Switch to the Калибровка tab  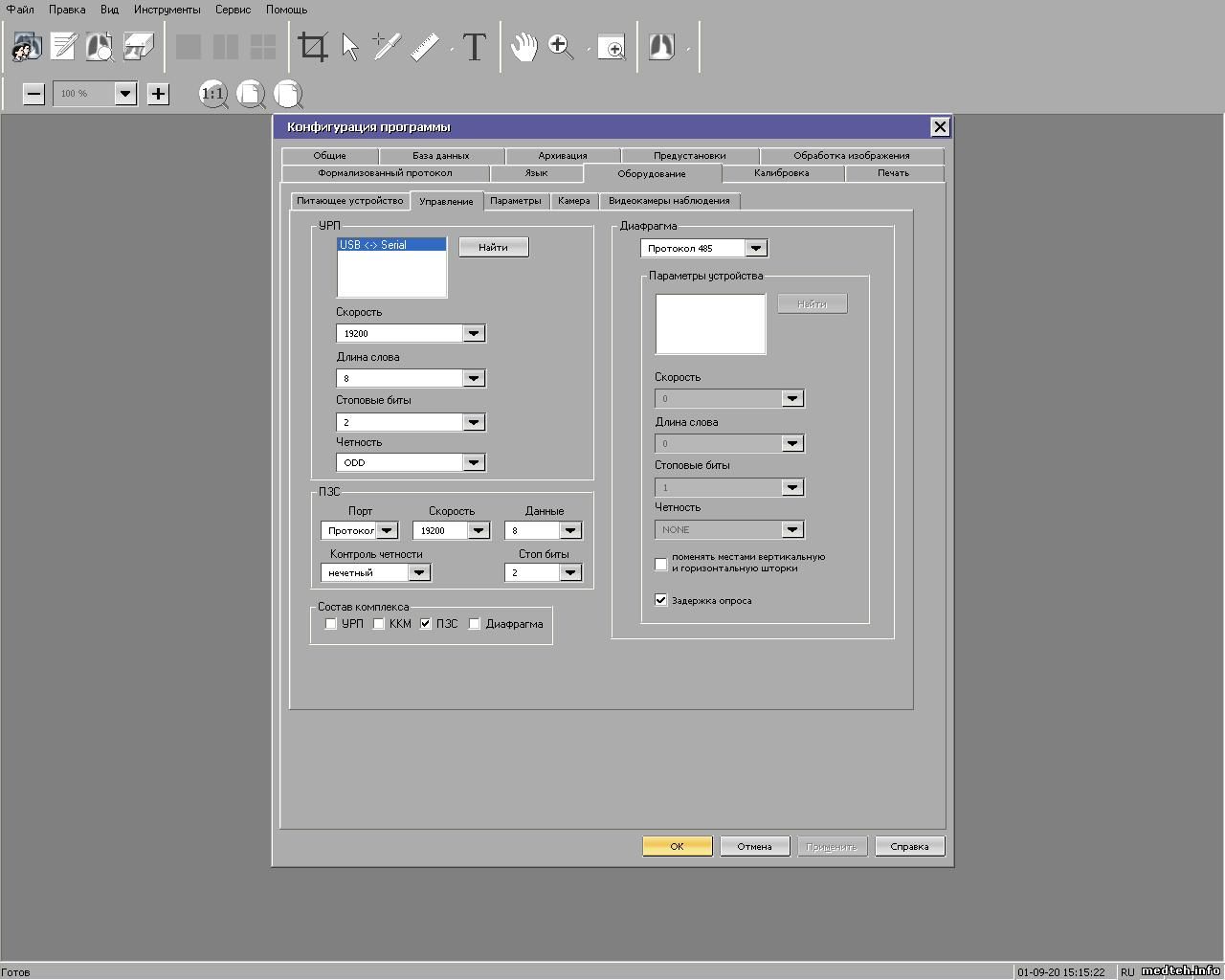tap(781, 173)
